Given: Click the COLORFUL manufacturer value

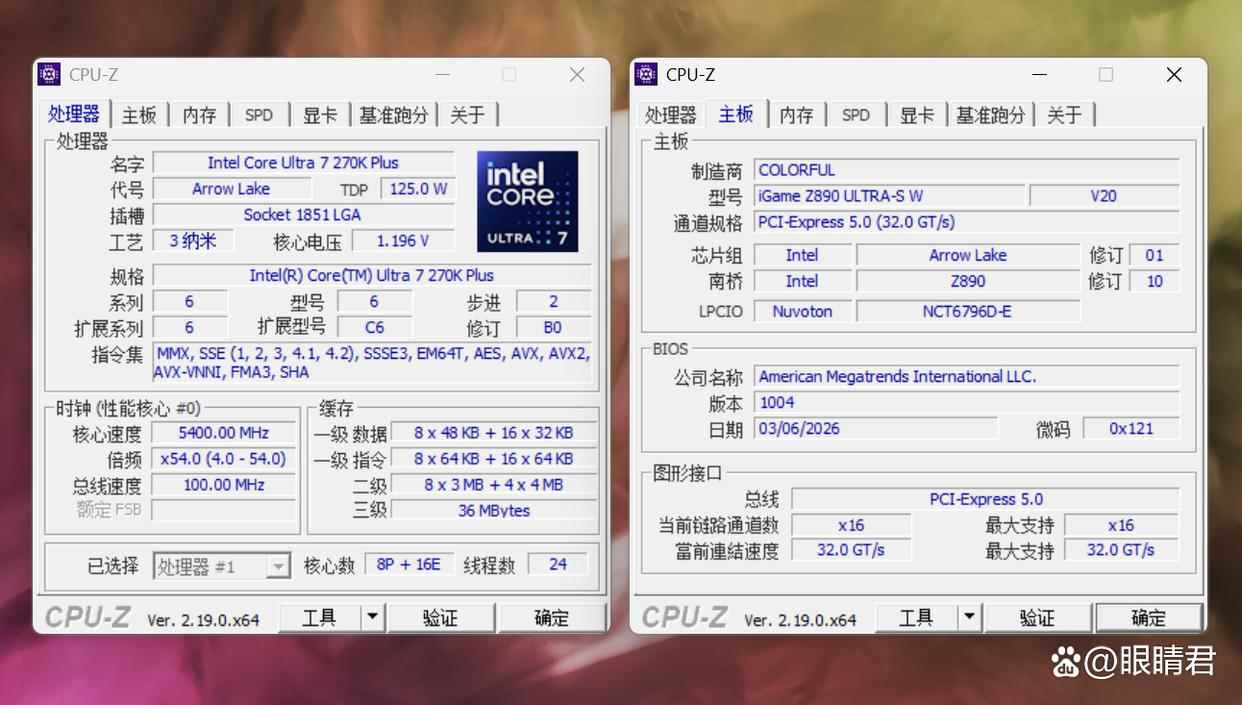Looking at the screenshot, I should (966, 170).
